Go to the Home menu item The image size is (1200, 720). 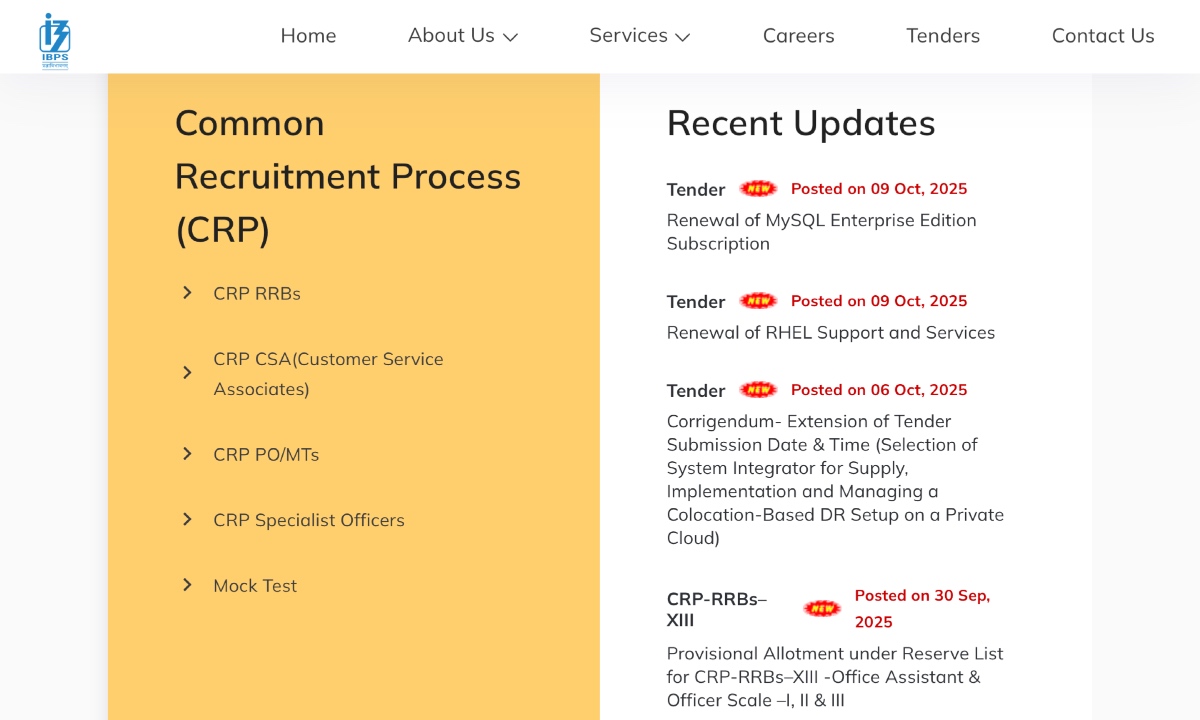[308, 36]
